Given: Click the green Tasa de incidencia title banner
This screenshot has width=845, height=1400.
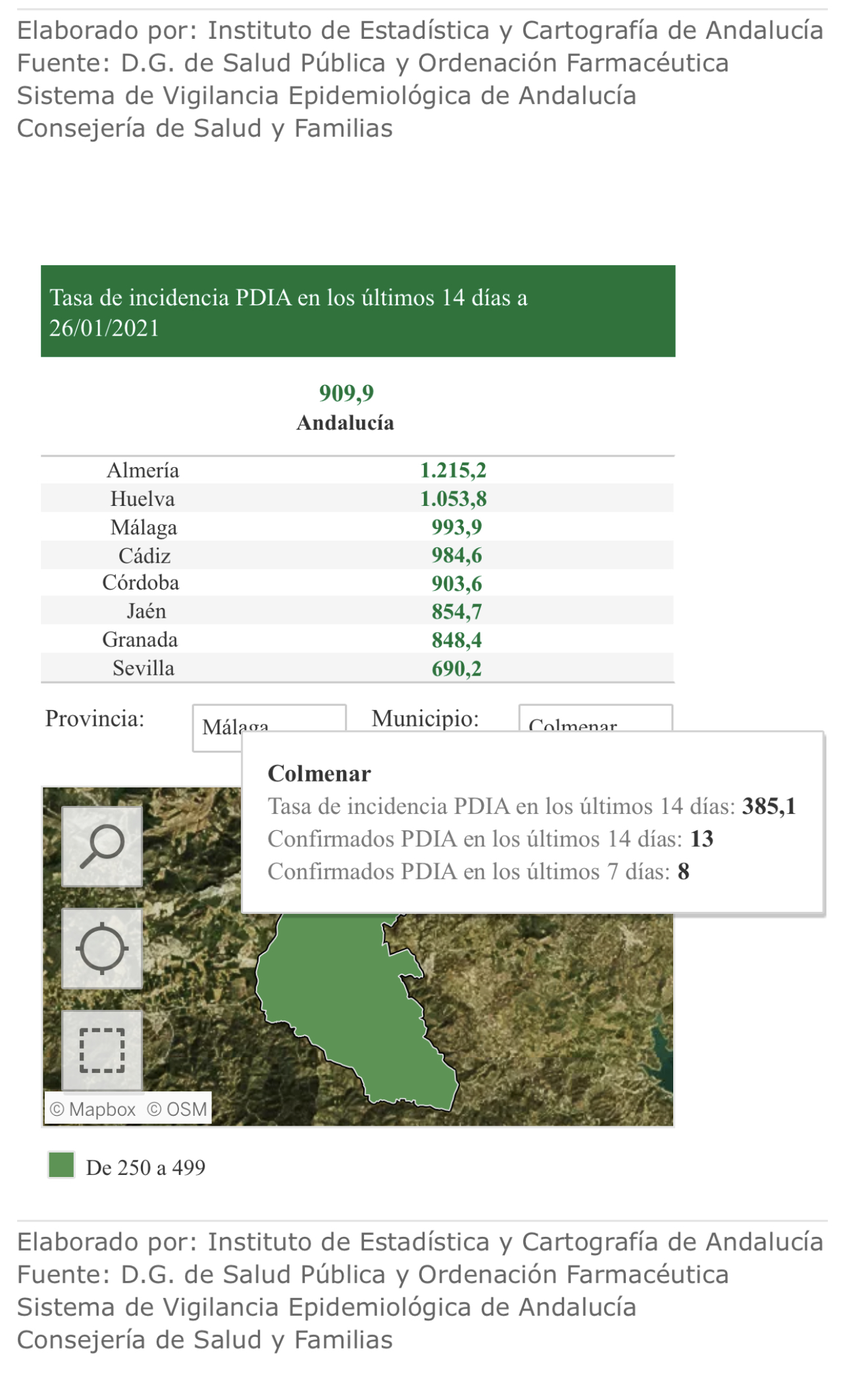Looking at the screenshot, I should point(358,311).
